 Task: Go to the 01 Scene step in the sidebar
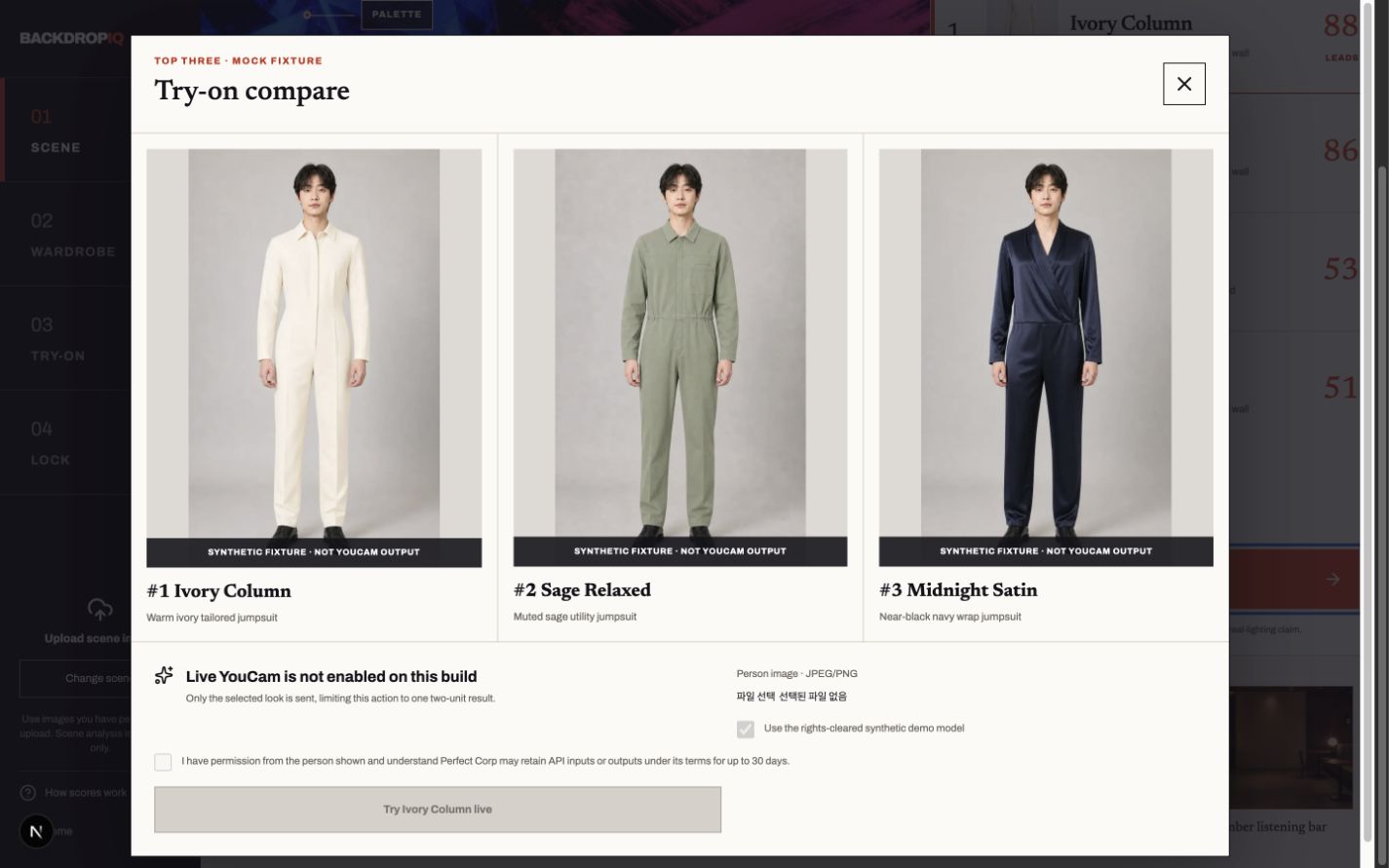[x=66, y=130]
